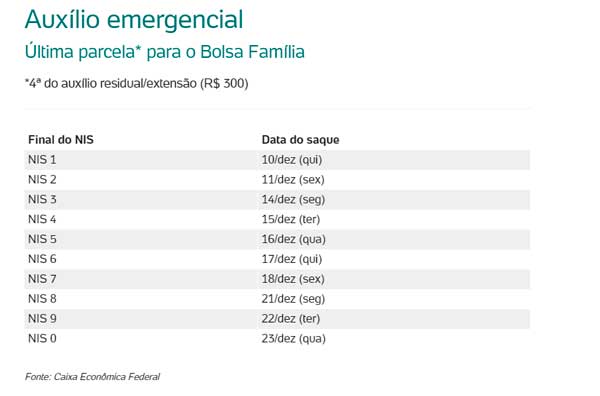Select the 10/dez (qui) date cell

click(x=292, y=160)
